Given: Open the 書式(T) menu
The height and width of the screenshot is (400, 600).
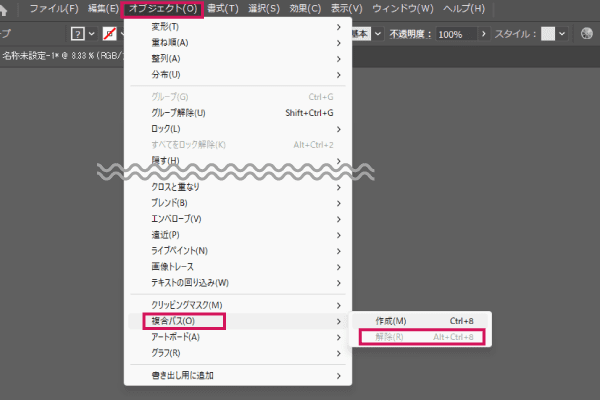Looking at the screenshot, I should [223, 8].
